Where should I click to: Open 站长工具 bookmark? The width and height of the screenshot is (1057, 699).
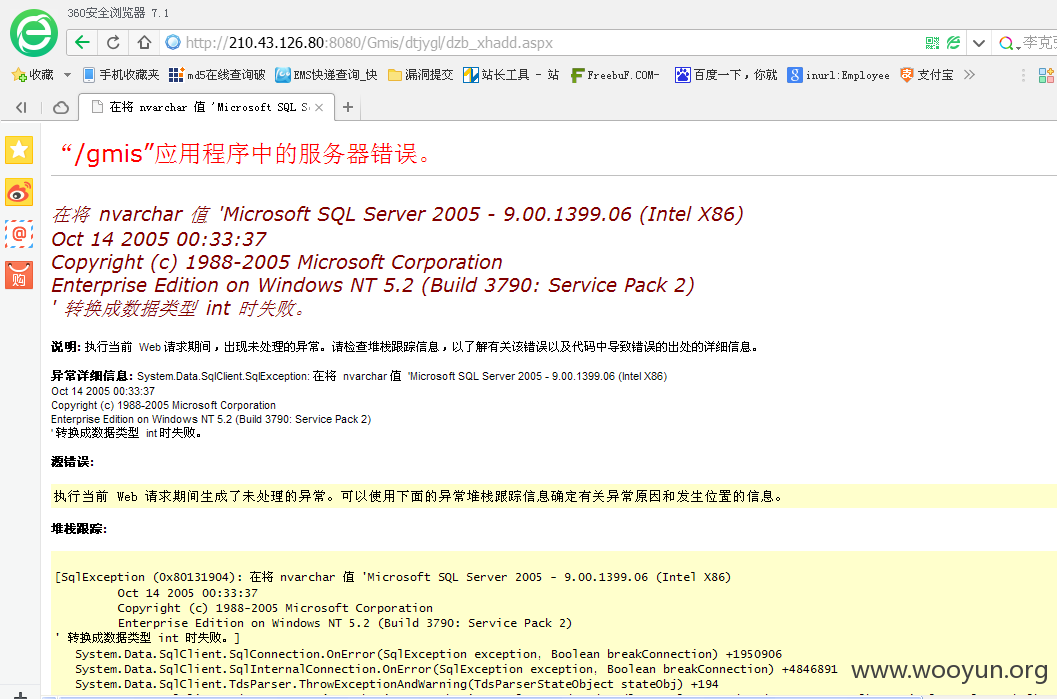coord(511,75)
